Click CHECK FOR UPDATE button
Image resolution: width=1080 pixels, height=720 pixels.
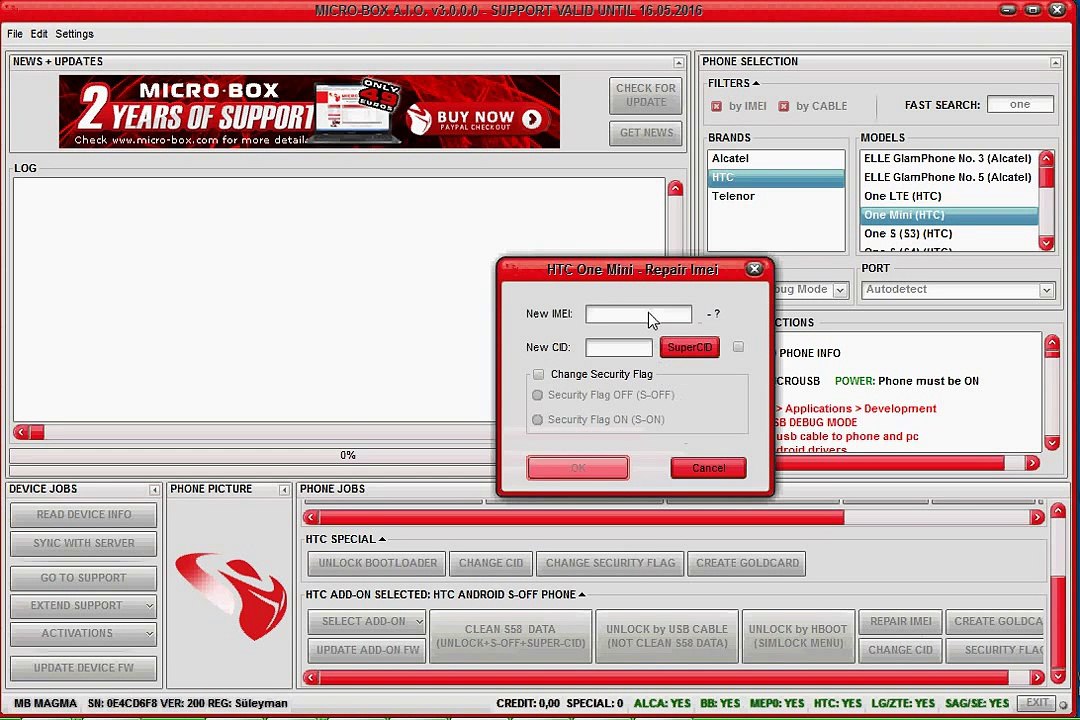[645, 95]
